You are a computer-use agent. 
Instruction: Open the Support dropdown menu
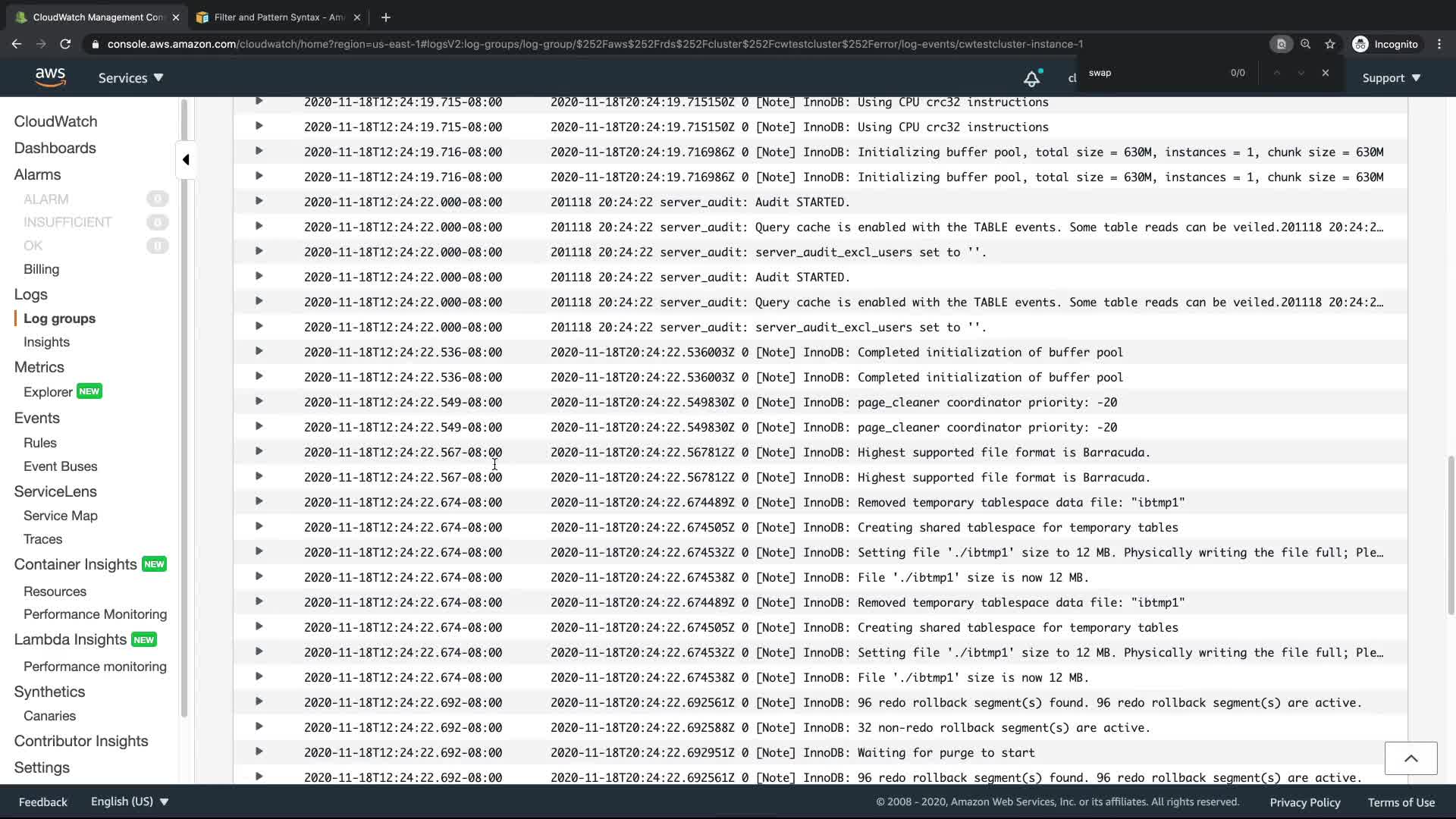(x=1391, y=78)
